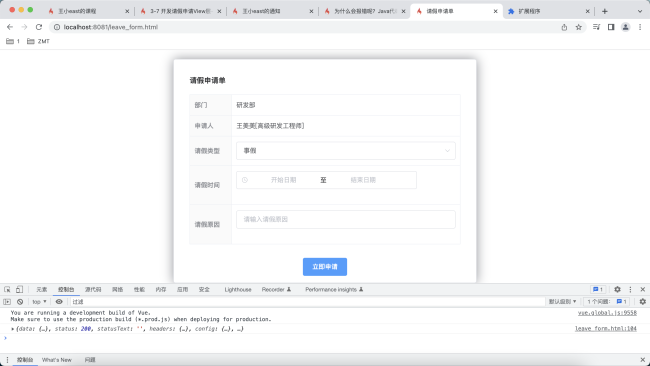The height and width of the screenshot is (366, 650).
Task: Open the tab search chevron
Action: (x=640, y=11)
